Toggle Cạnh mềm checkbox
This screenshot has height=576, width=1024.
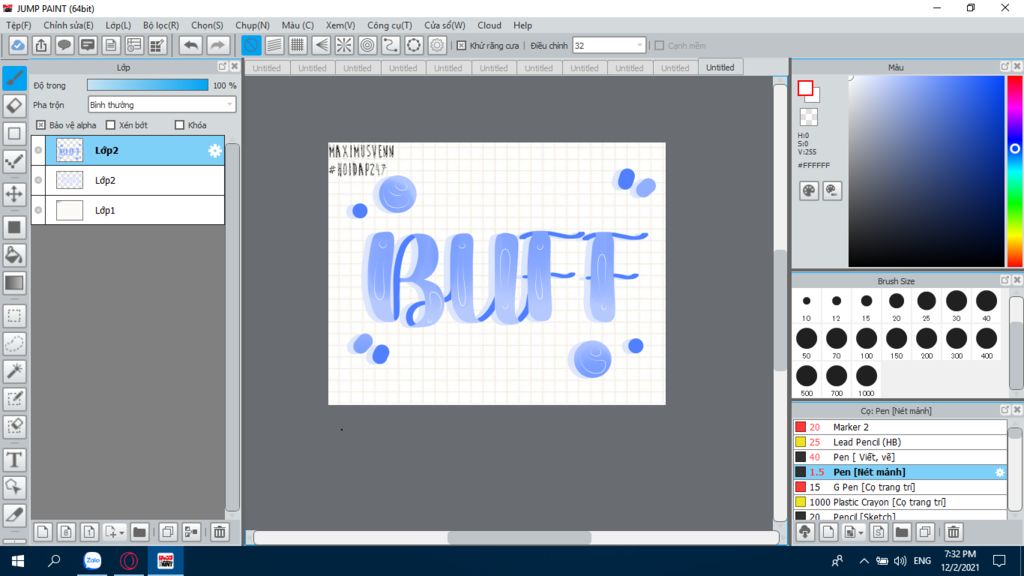click(x=660, y=46)
